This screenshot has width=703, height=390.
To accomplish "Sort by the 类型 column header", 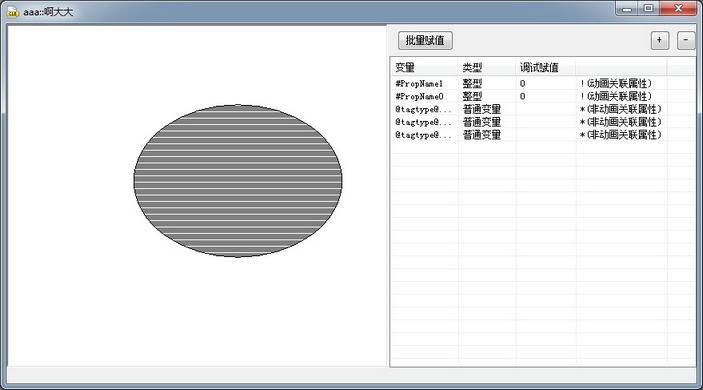I will [487, 67].
